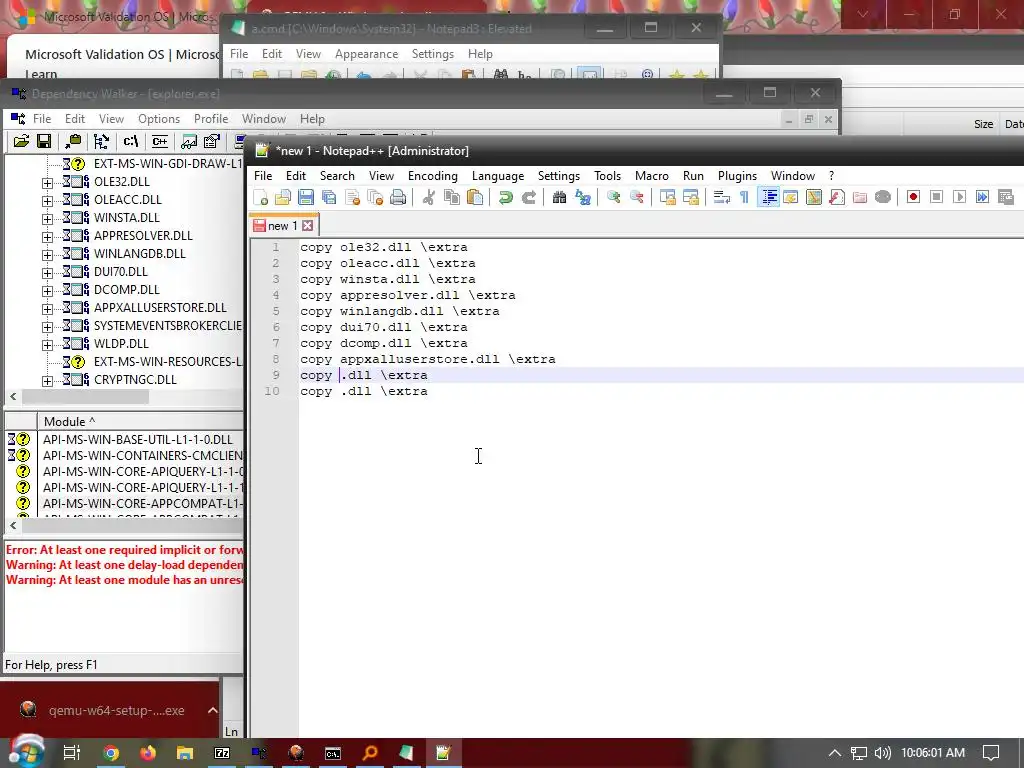Open Dependency Walker Profile menu
This screenshot has width=1024, height=768.
coord(211,119)
